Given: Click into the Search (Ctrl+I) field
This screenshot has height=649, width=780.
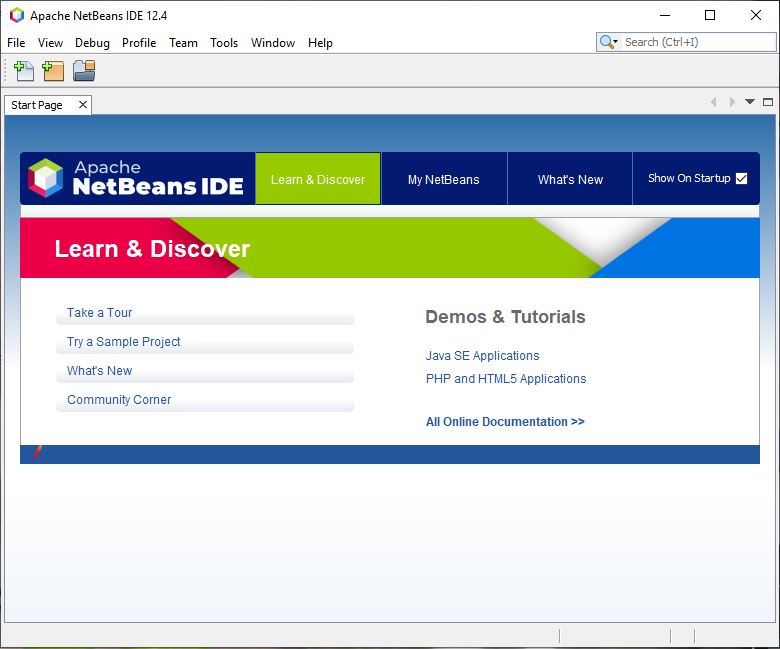Looking at the screenshot, I should [x=698, y=42].
